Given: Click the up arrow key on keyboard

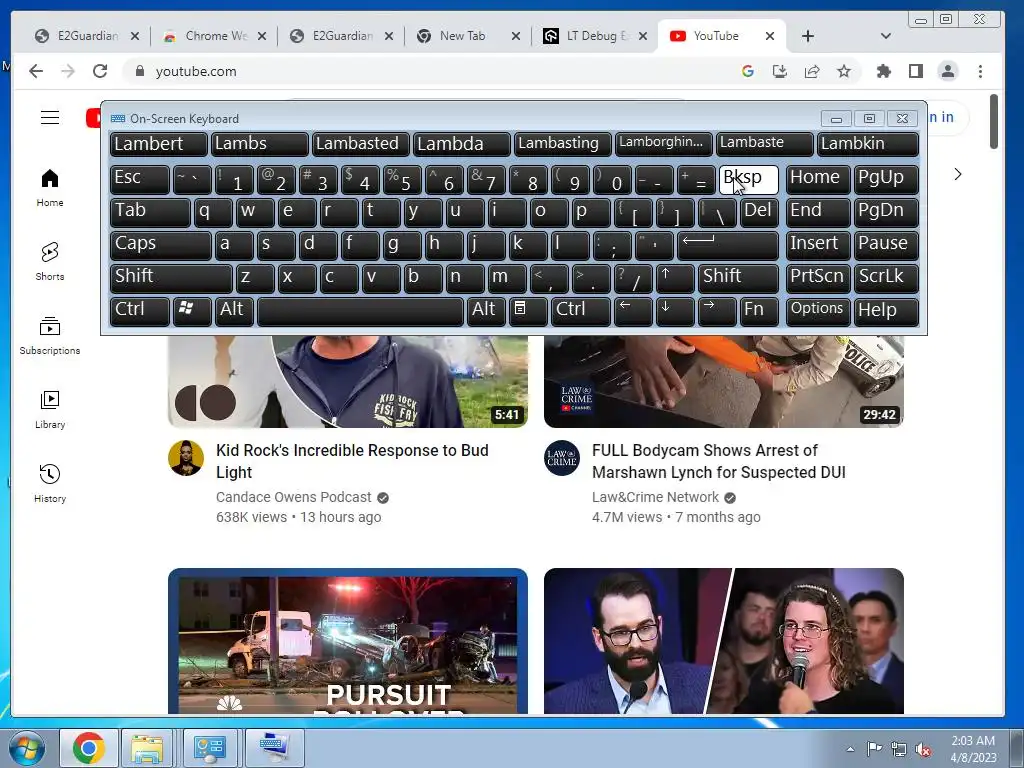Looking at the screenshot, I should tap(675, 278).
